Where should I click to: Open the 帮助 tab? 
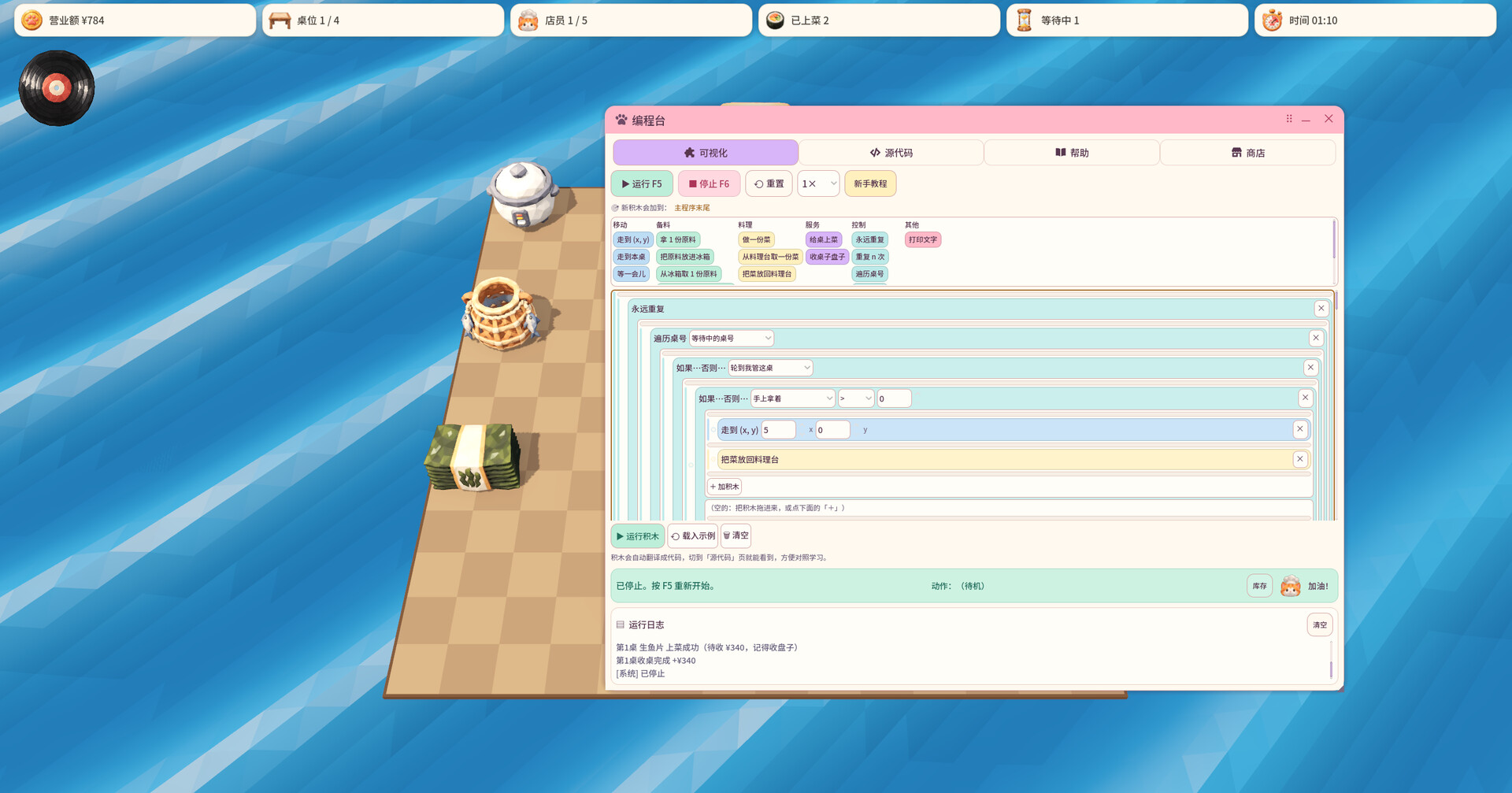click(x=1072, y=153)
